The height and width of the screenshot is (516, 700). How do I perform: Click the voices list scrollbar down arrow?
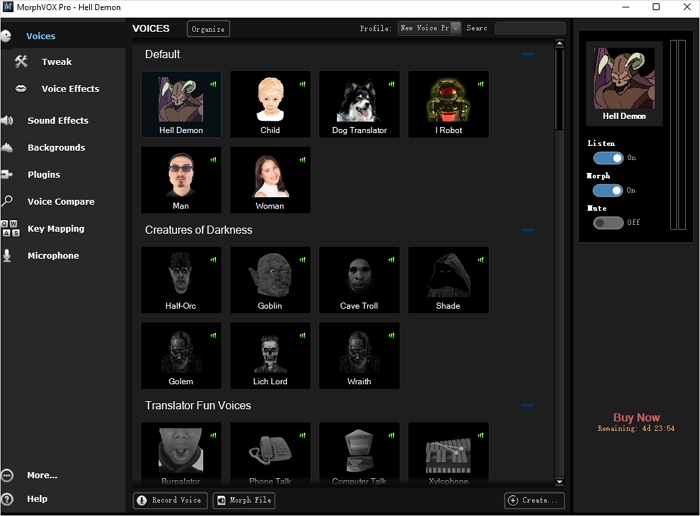coord(559,481)
